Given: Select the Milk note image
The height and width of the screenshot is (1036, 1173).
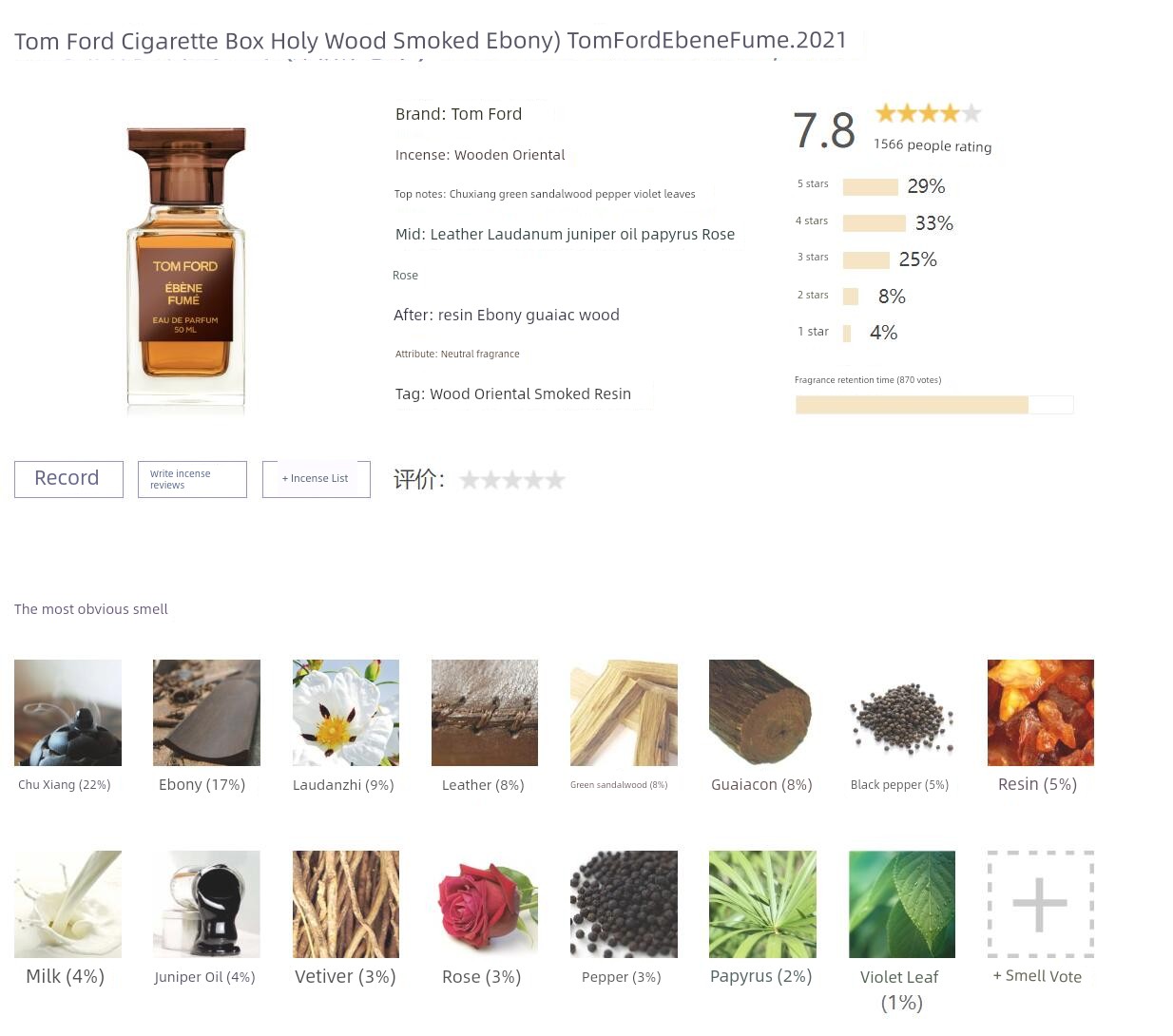Looking at the screenshot, I should coord(67,904).
